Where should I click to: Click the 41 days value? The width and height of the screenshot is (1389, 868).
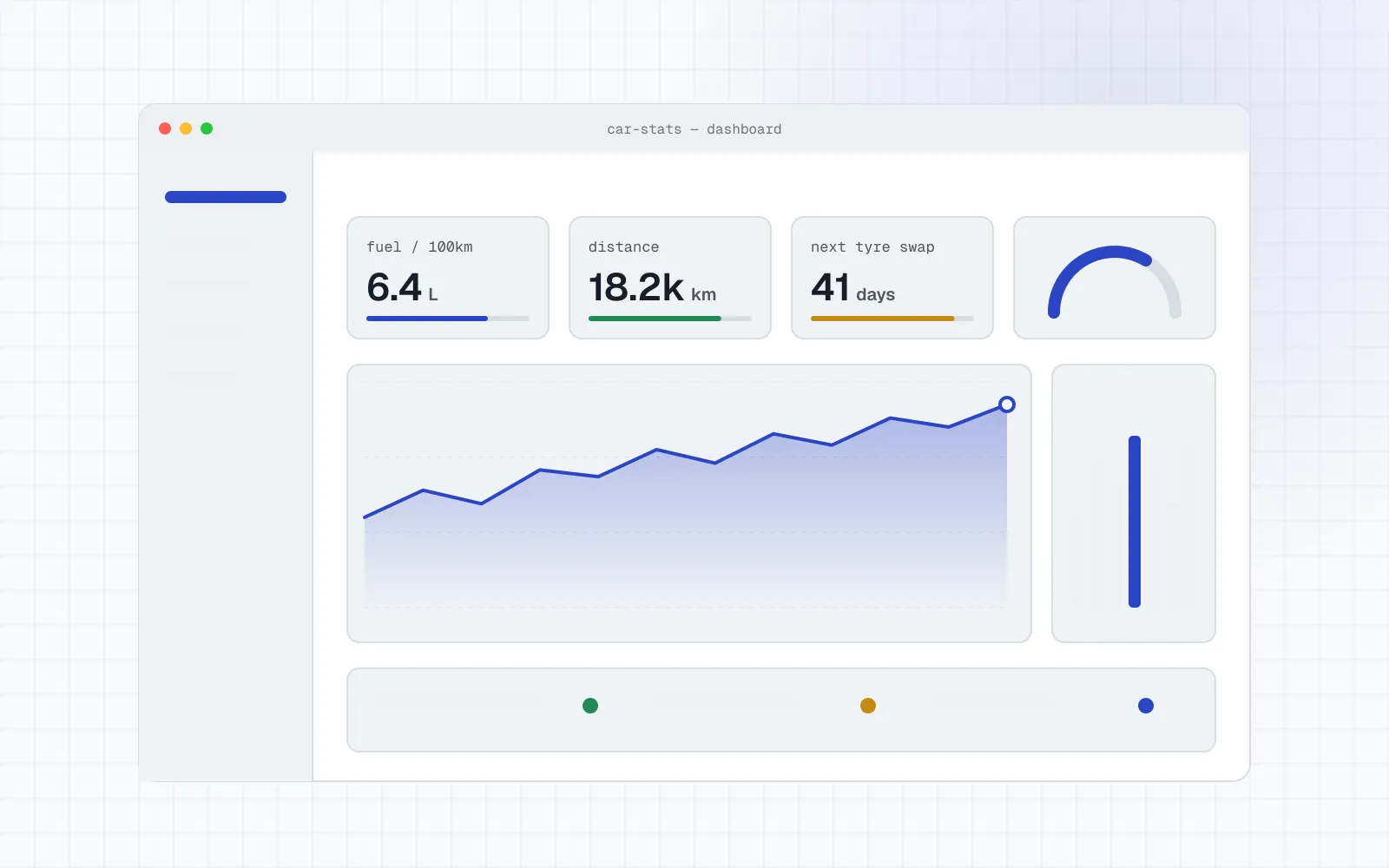[x=853, y=287]
